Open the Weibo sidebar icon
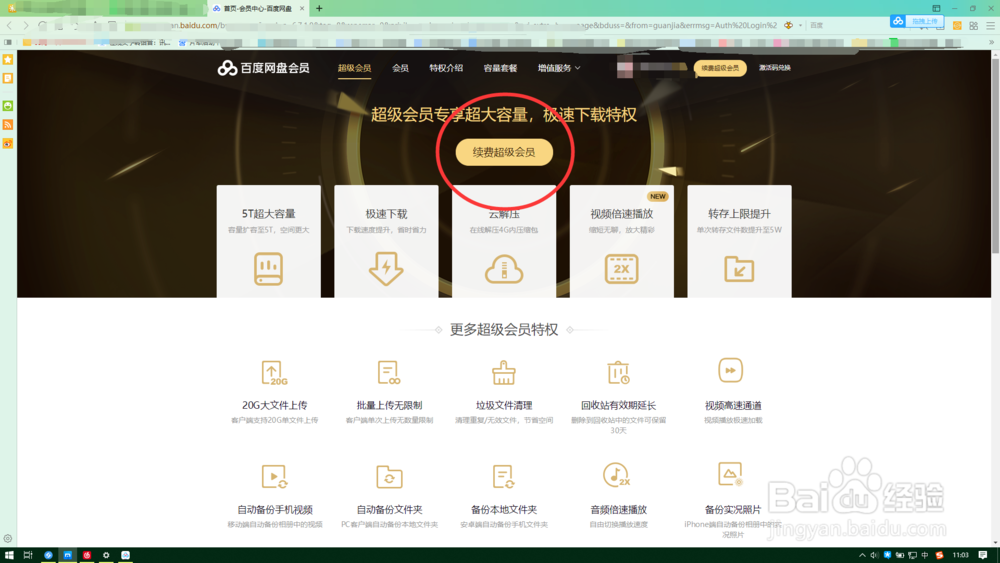This screenshot has width=1000, height=563. tap(8, 143)
